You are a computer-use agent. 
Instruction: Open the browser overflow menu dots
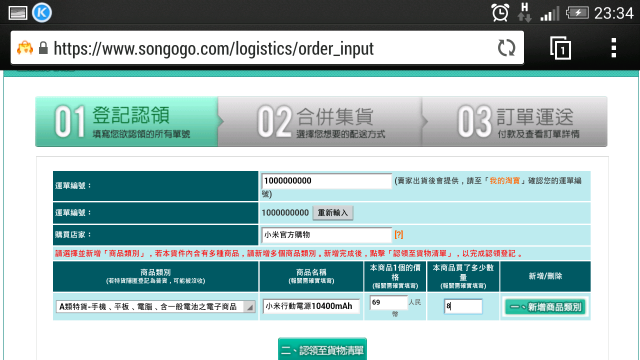point(613,48)
